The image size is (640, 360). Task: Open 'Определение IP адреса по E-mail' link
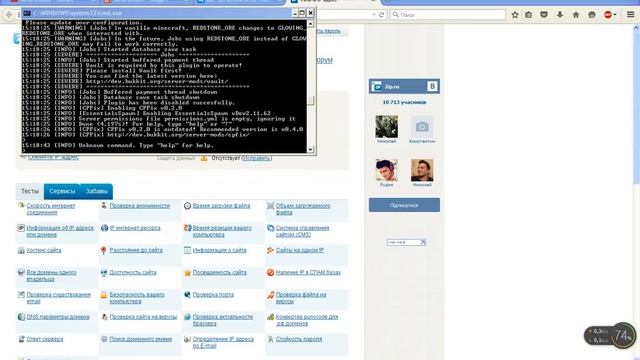point(223,342)
